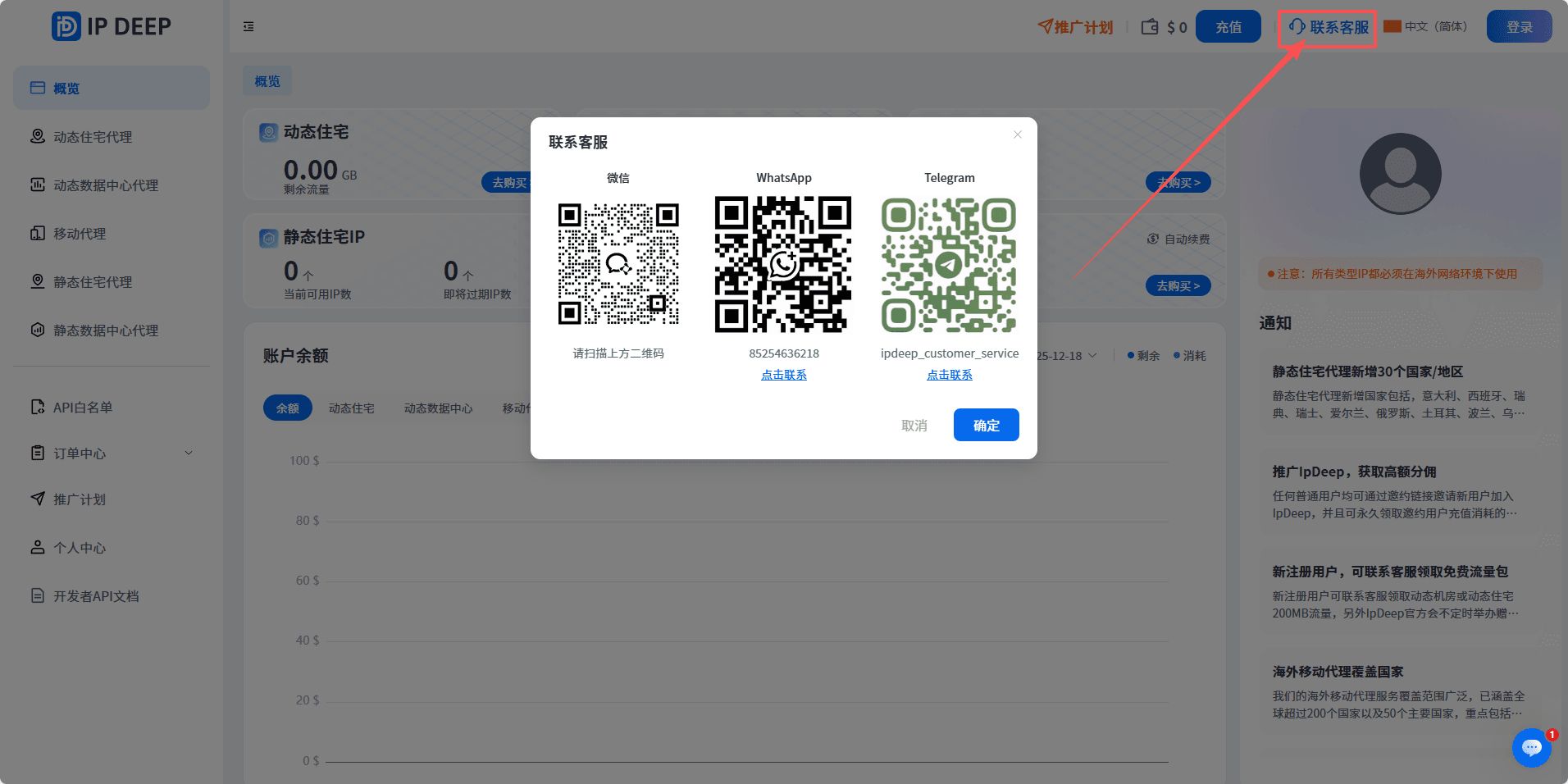
Task: Select the 动态住宅 chart tab
Action: pyautogui.click(x=352, y=408)
